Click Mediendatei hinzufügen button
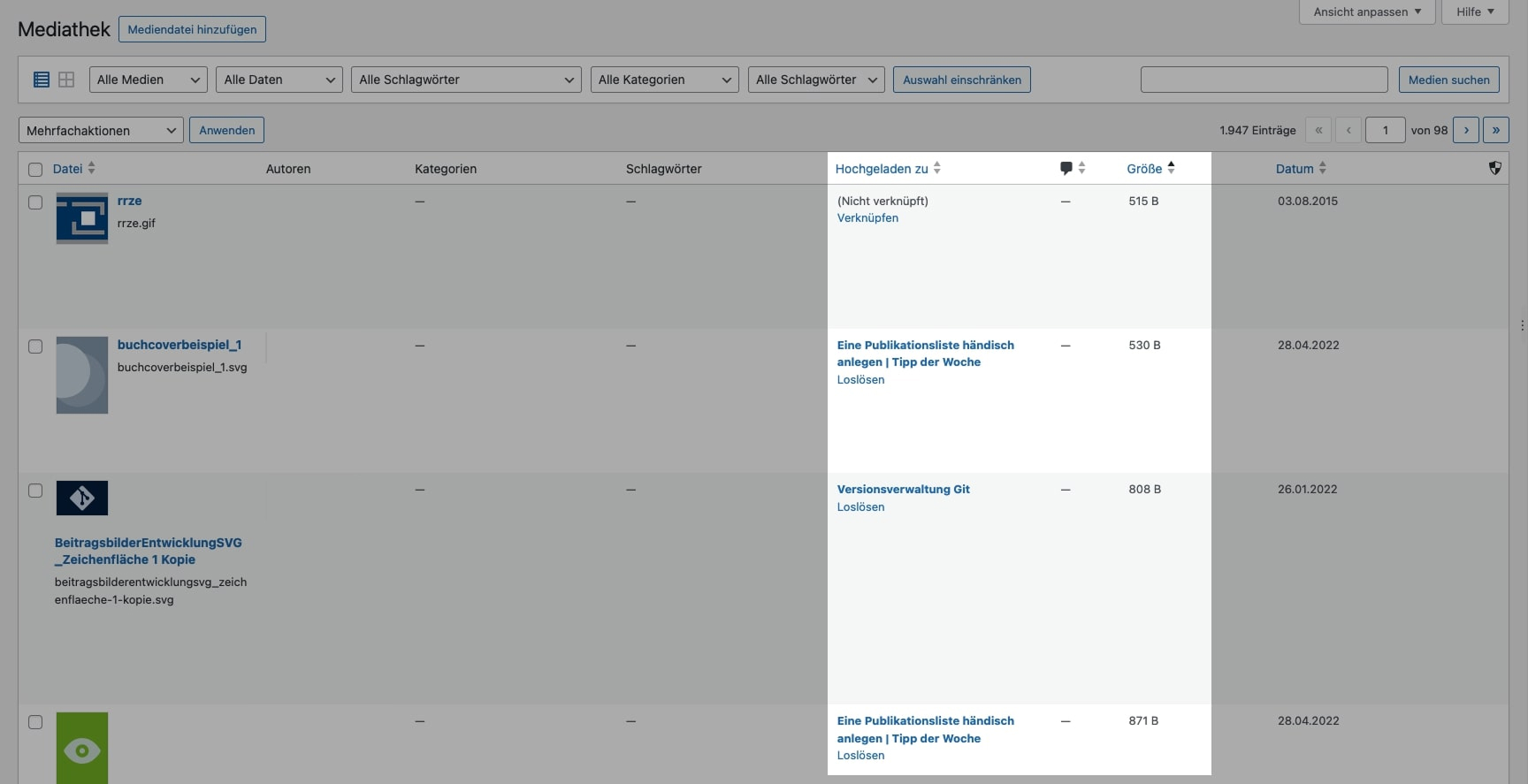 click(x=192, y=29)
